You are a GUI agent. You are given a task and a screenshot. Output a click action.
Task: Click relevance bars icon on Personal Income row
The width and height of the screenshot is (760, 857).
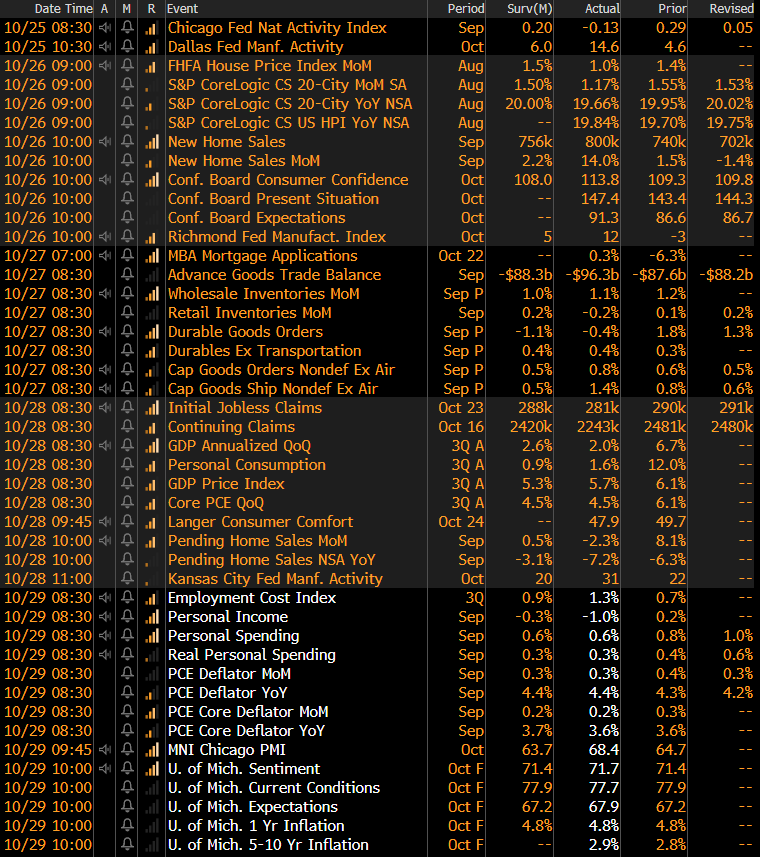151,617
